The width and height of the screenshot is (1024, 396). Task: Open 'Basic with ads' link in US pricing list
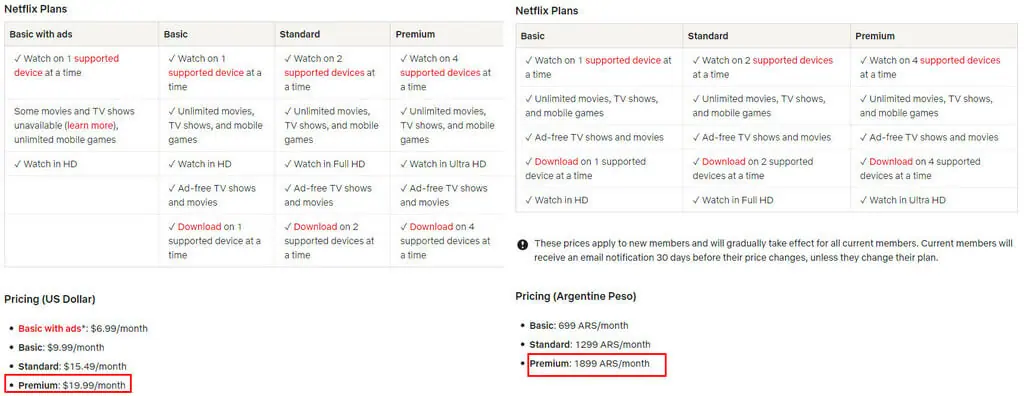[50, 329]
